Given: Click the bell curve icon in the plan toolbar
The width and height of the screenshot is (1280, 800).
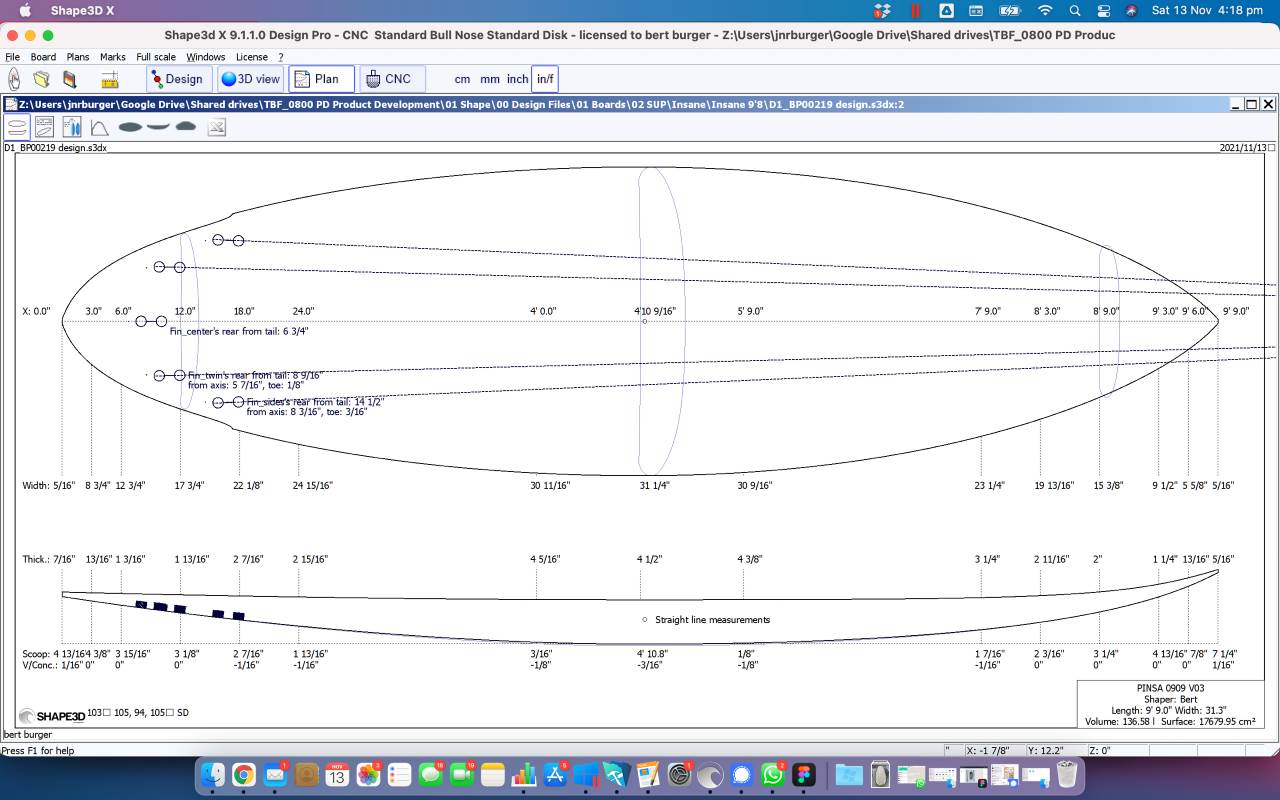Looking at the screenshot, I should coord(99,127).
